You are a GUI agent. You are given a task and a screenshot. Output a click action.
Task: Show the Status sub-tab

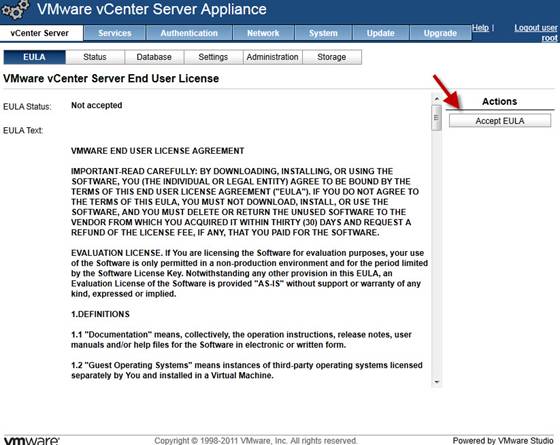click(95, 57)
